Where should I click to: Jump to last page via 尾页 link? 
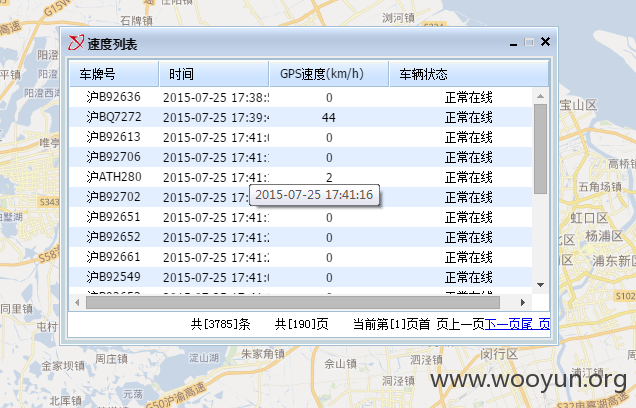[x=536, y=324]
